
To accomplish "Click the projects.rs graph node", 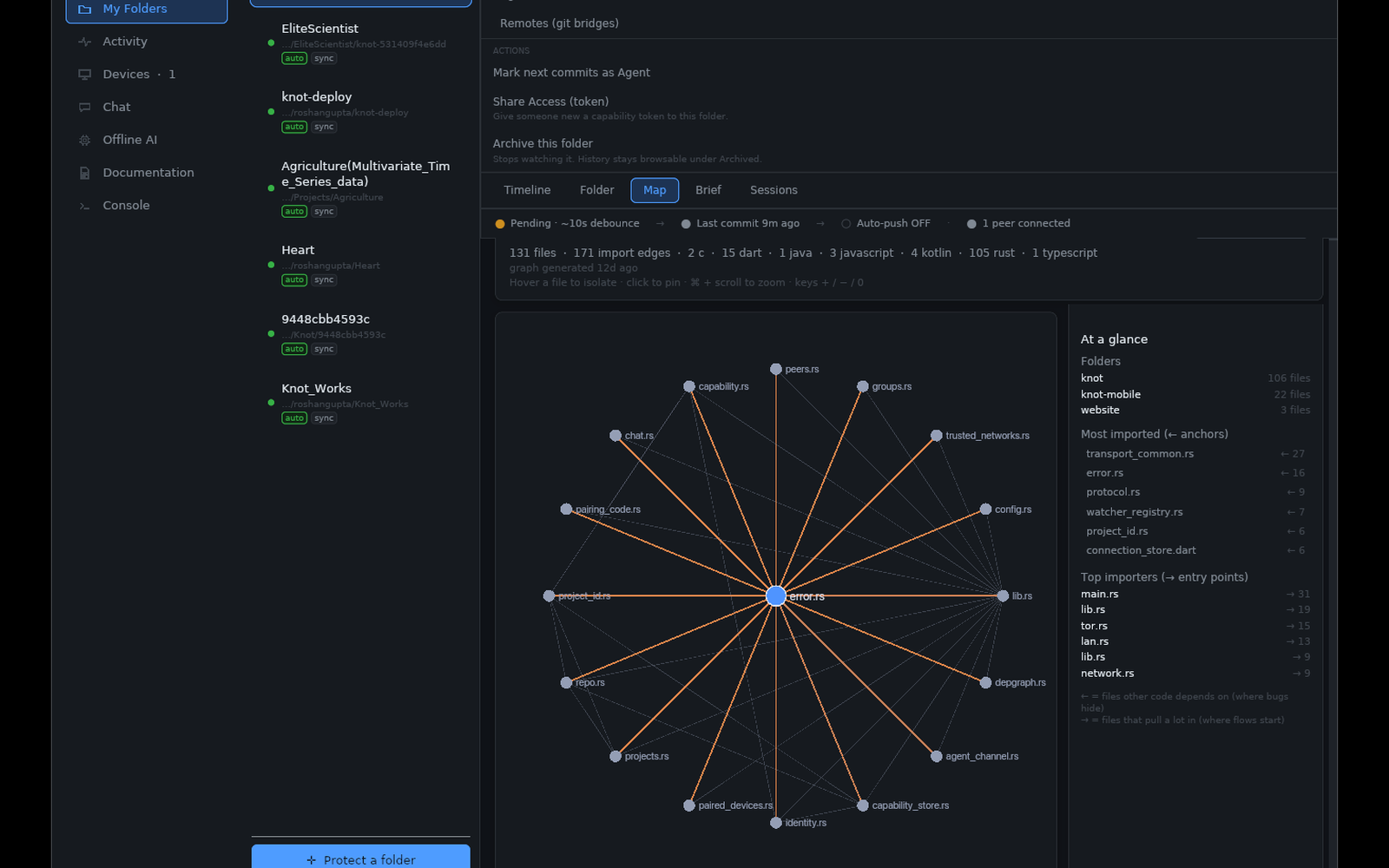I will (x=616, y=756).
